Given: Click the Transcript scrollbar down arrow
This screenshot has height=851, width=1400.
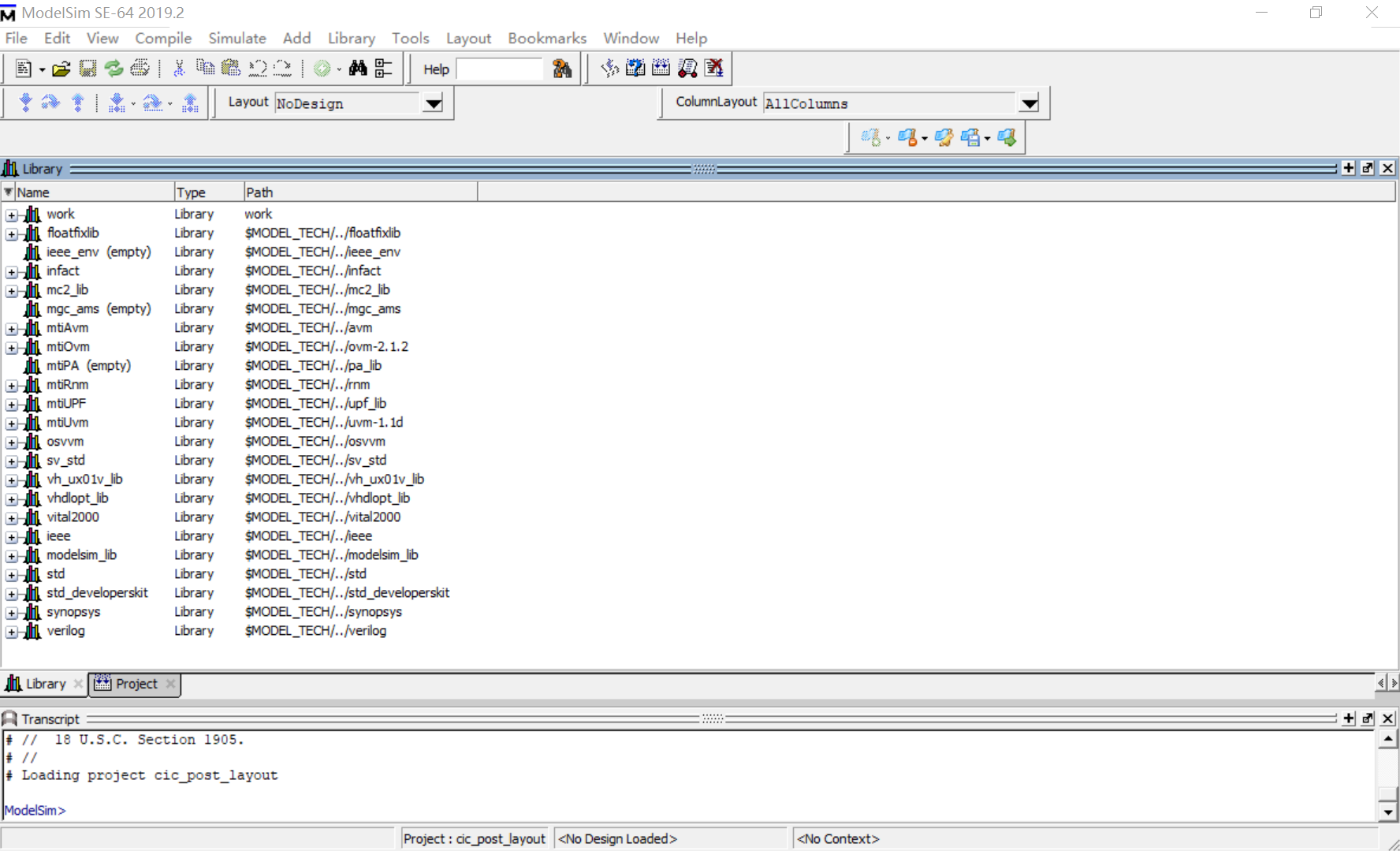Looking at the screenshot, I should click(x=1388, y=812).
